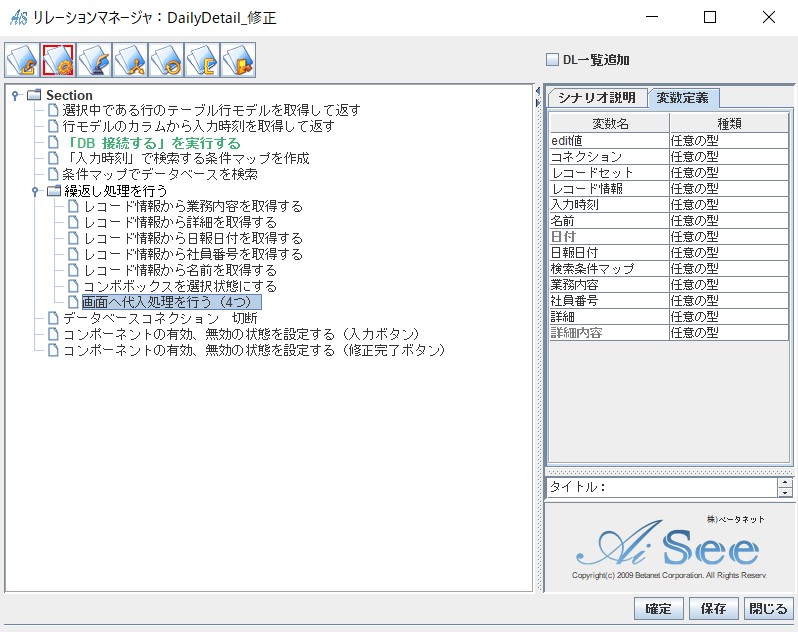The width and height of the screenshot is (798, 632).
Task: Click the Section folder icon
Action: (x=34, y=95)
